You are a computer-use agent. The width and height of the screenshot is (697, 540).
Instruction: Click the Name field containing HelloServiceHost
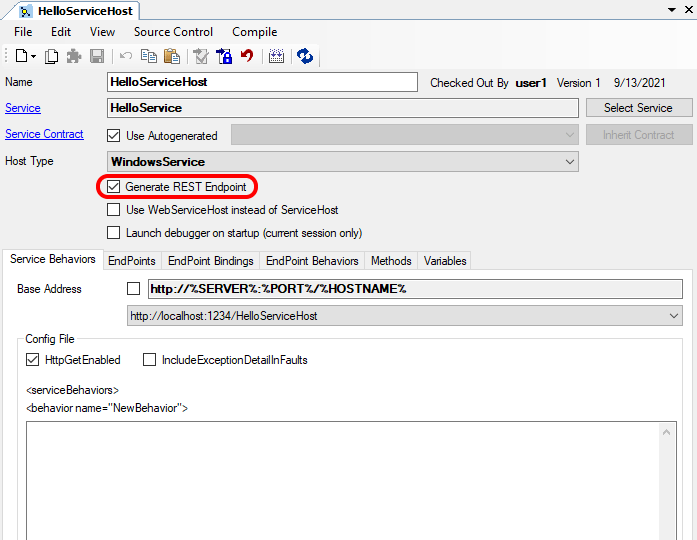[262, 82]
